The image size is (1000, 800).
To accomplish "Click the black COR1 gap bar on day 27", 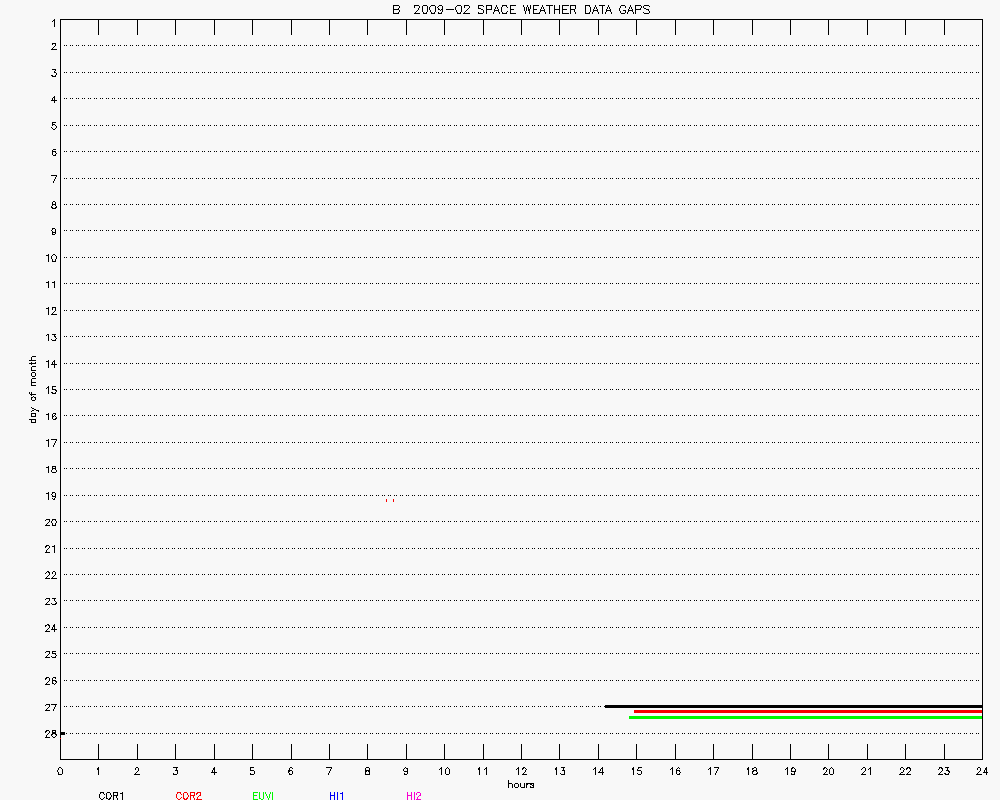I will (x=793, y=706).
